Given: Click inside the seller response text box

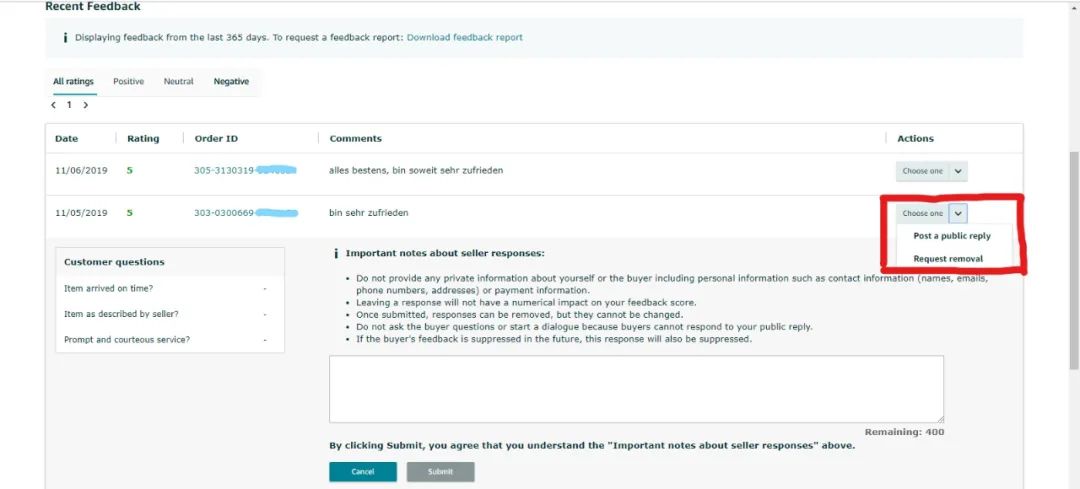Looking at the screenshot, I should pos(636,388).
